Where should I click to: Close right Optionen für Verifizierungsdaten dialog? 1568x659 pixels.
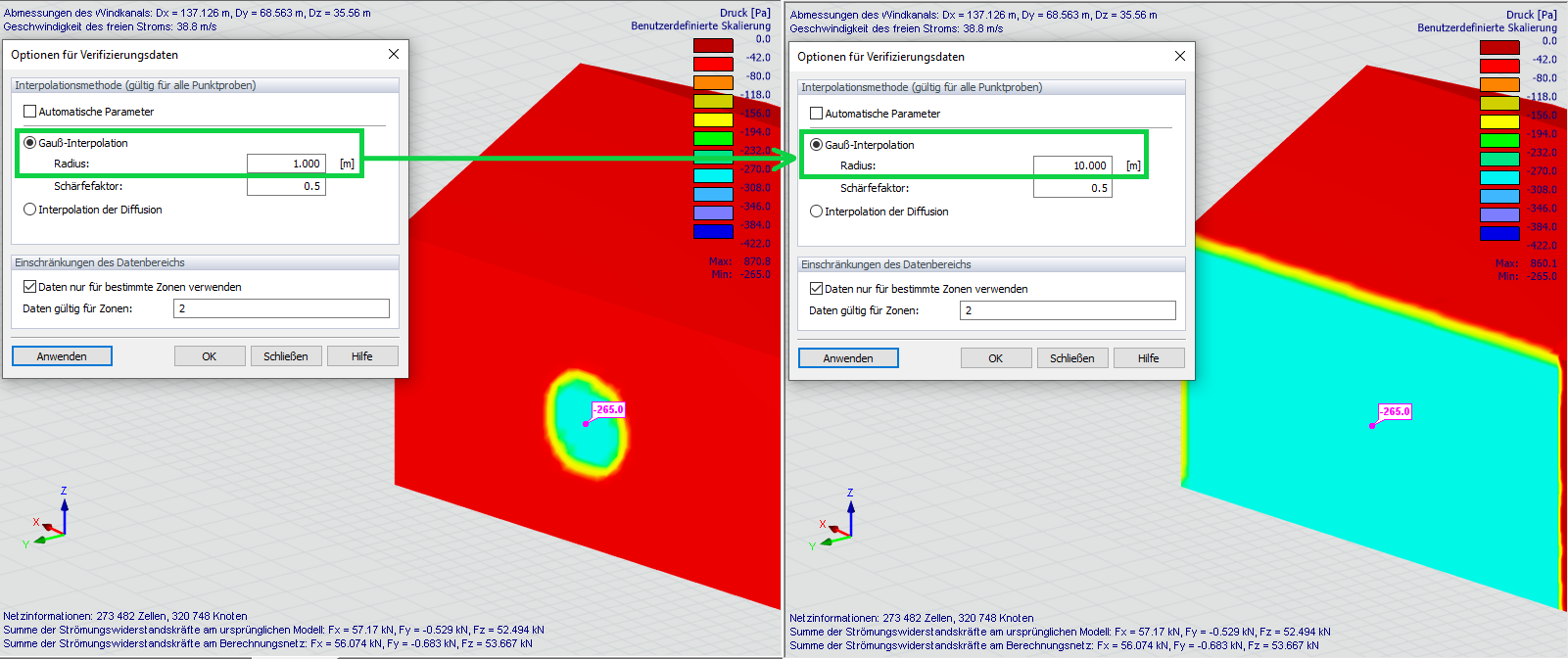[1180, 56]
